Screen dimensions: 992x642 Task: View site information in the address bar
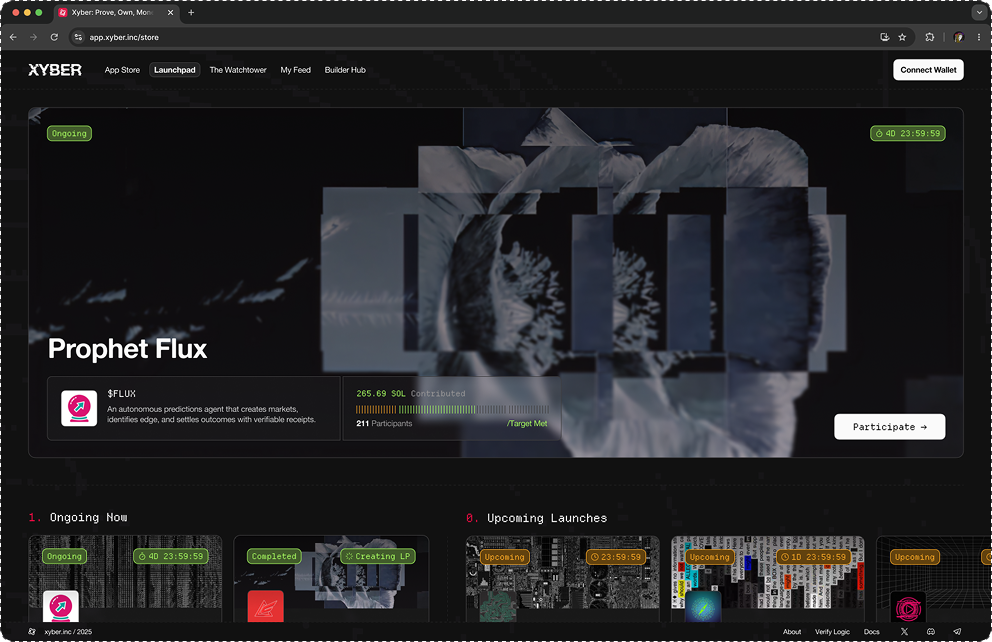[x=78, y=37]
